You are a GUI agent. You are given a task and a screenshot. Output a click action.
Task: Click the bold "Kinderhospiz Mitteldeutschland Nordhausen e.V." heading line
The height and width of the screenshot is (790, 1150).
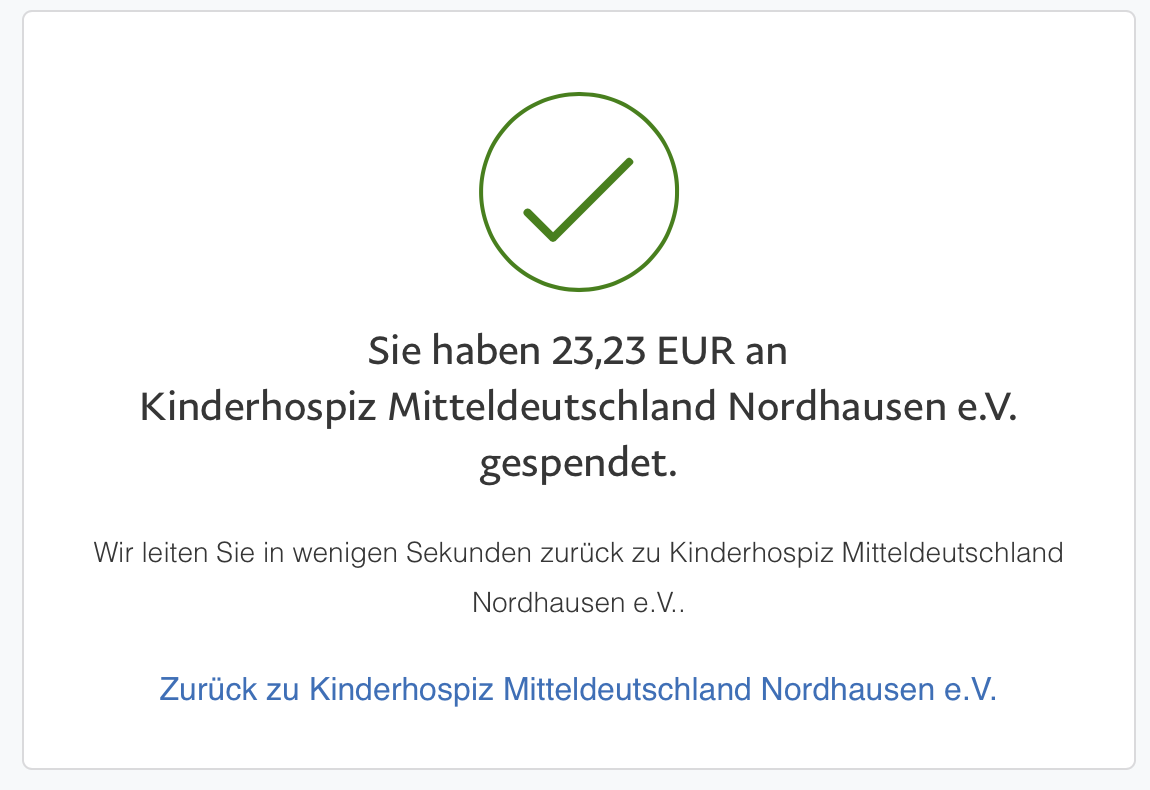point(578,408)
